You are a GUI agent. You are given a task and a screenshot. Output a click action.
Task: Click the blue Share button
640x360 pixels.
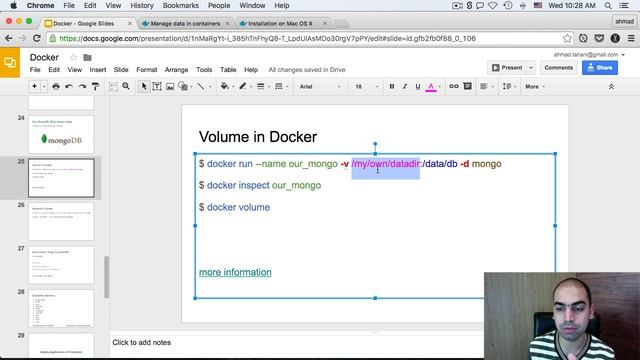[x=600, y=68]
